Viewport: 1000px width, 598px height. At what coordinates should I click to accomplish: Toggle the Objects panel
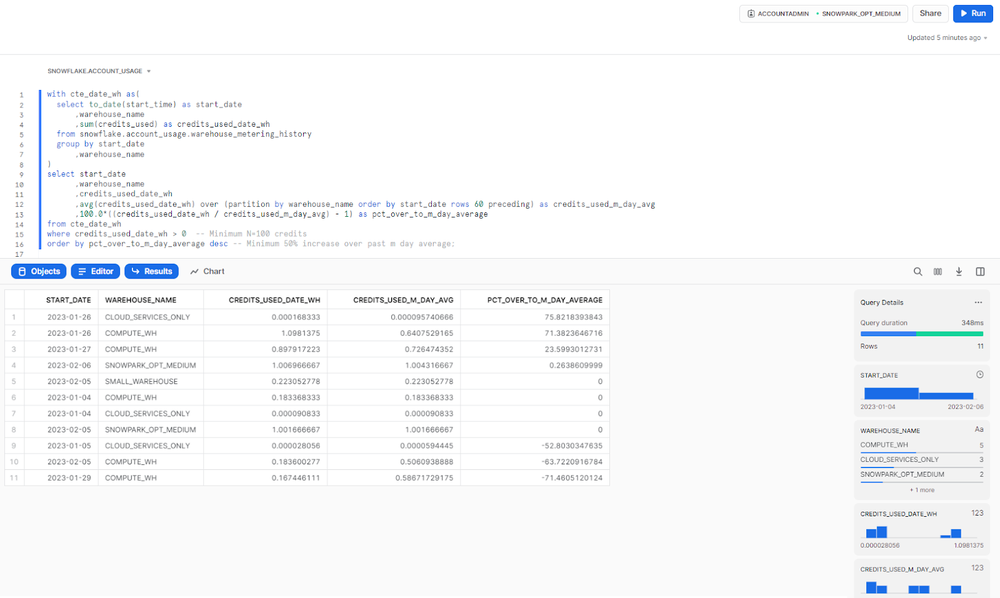coord(39,271)
